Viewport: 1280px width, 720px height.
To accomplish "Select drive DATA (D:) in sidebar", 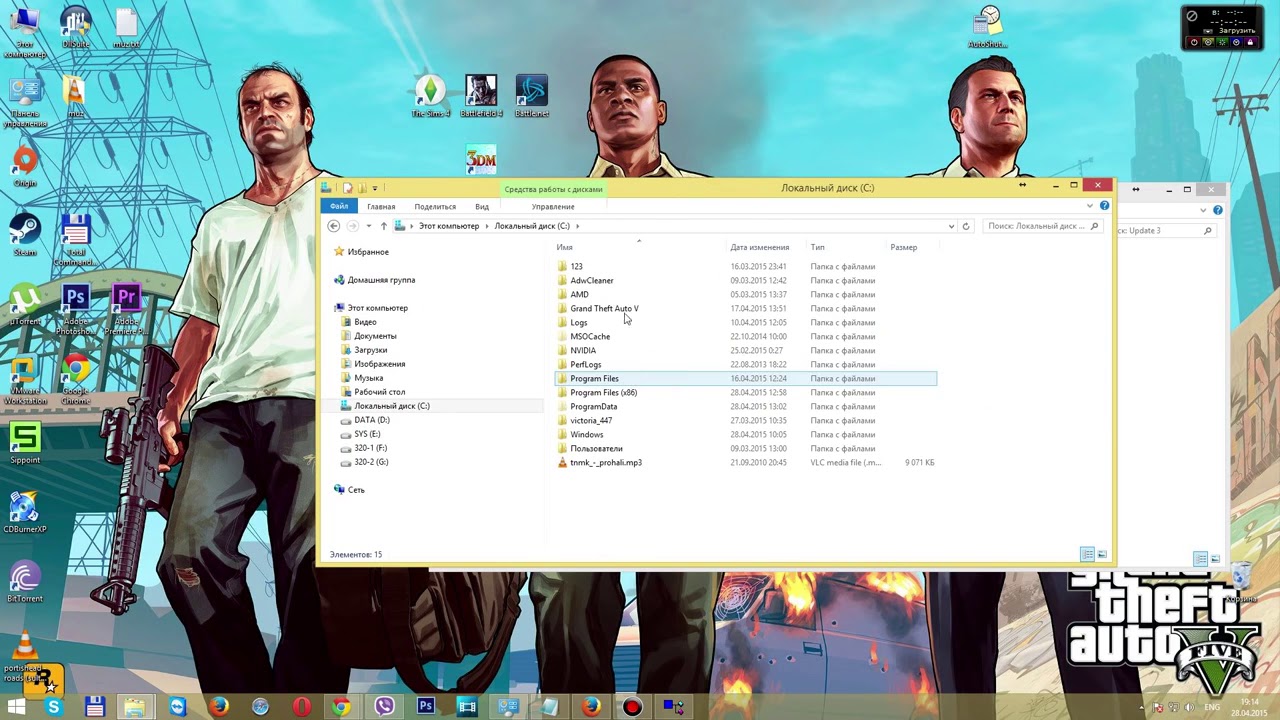I will 371,420.
